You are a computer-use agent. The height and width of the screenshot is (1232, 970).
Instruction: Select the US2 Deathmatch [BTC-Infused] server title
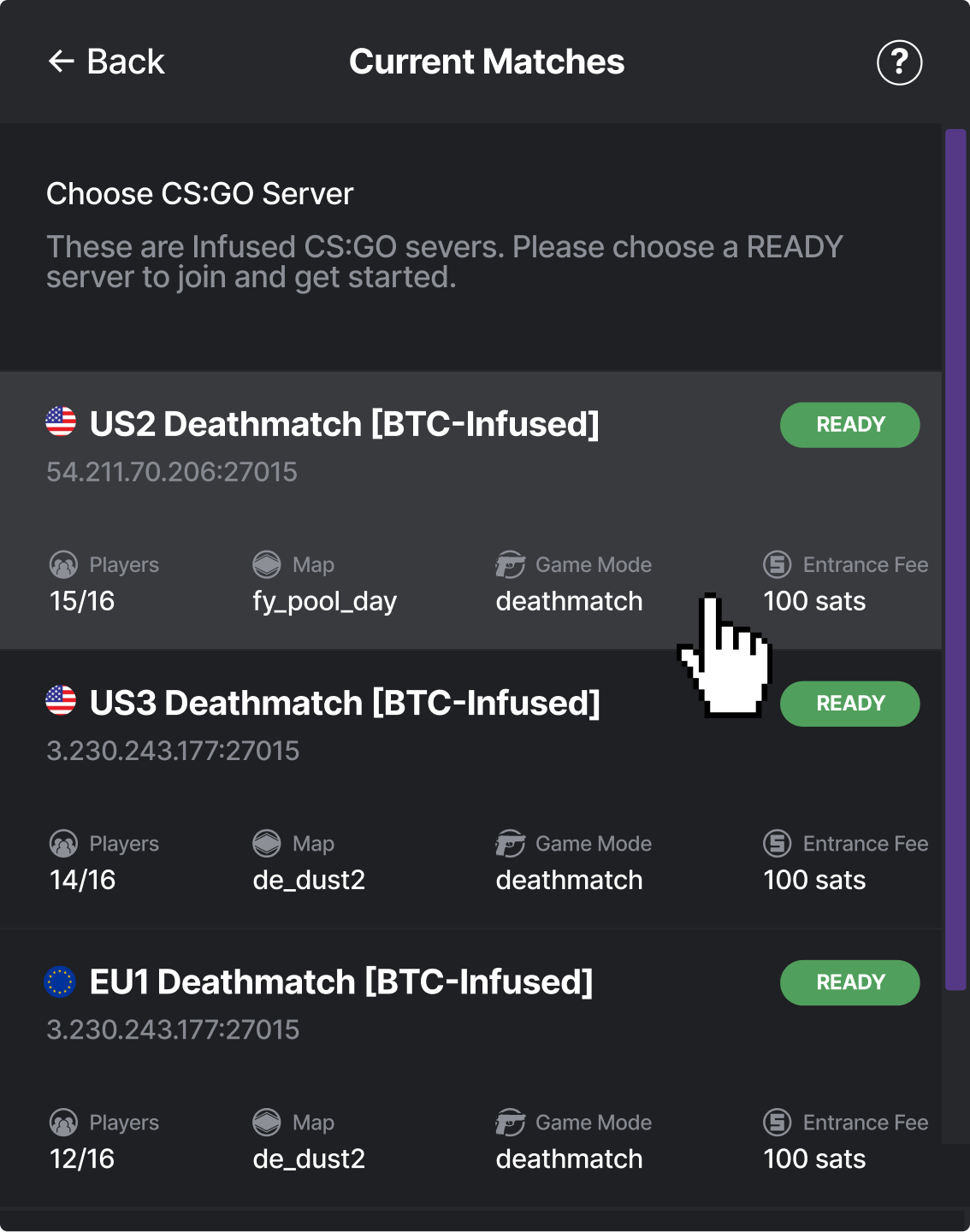point(344,424)
